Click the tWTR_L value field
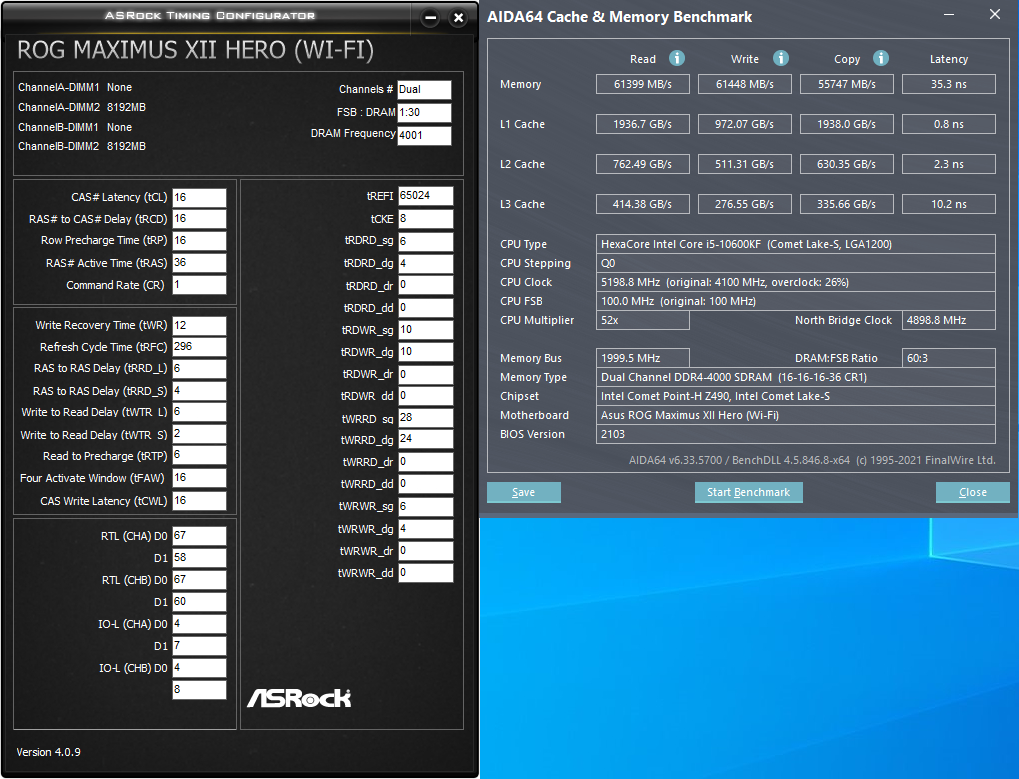The image size is (1019, 779). 200,412
